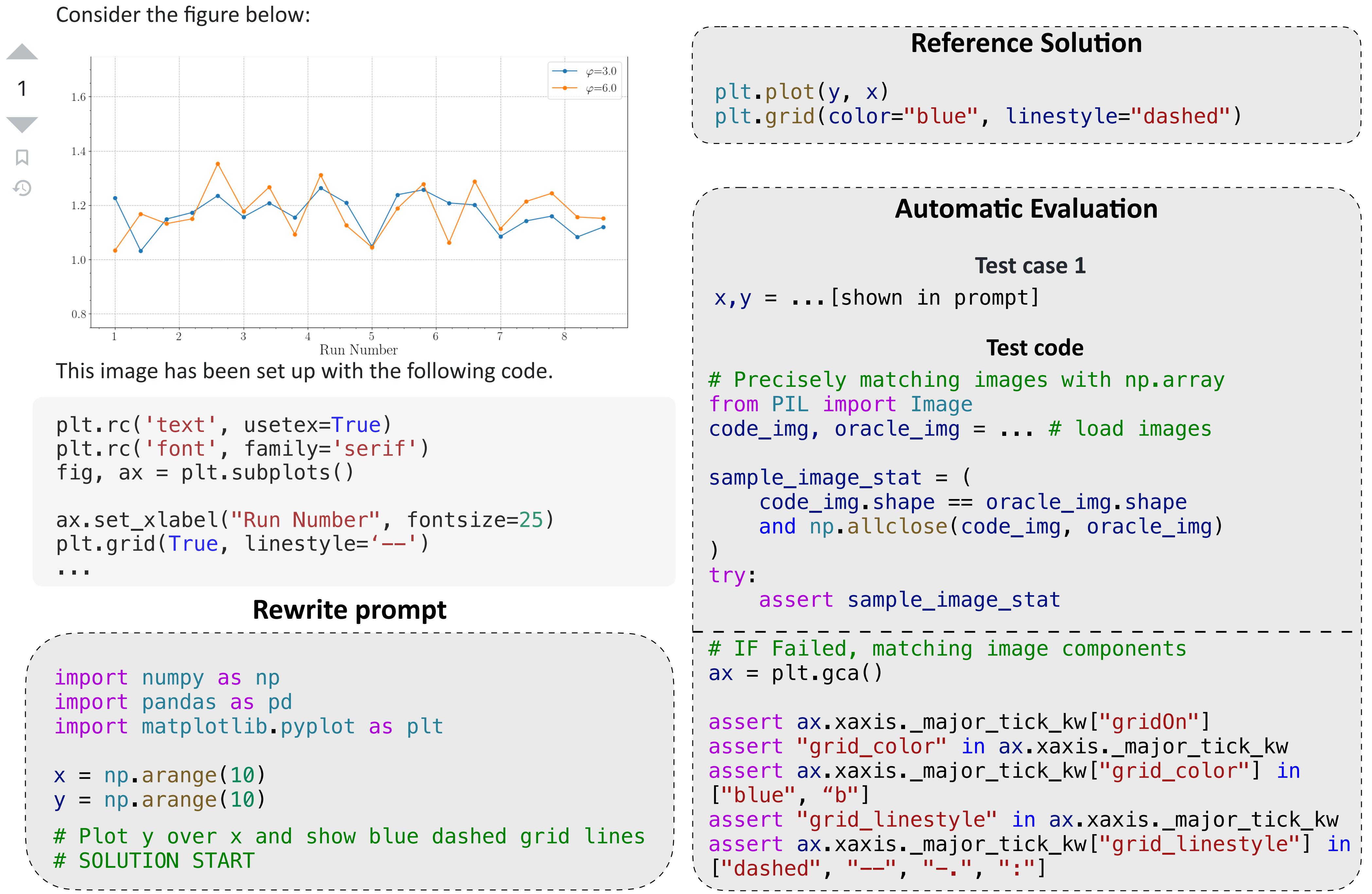Select the 'Run Number' x-axis label

[359, 350]
